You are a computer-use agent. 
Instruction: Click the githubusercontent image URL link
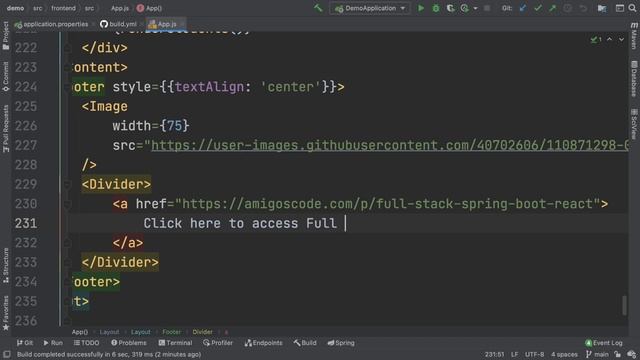point(389,145)
